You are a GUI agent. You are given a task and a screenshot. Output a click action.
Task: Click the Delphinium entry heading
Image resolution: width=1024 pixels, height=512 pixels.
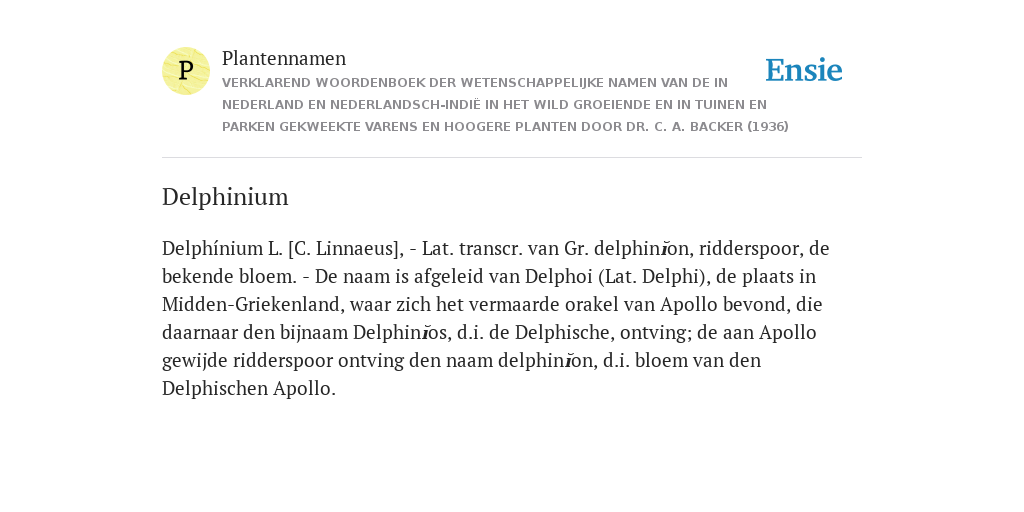225,197
